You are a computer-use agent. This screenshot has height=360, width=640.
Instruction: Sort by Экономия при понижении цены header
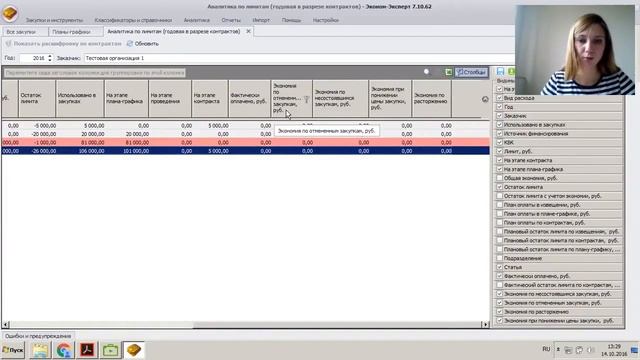pyautogui.click(x=390, y=98)
